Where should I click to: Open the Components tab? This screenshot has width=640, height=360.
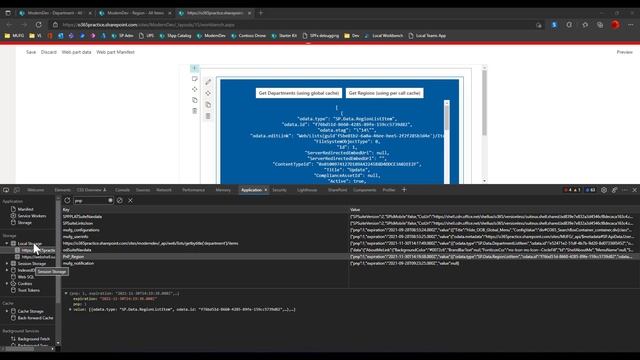(x=364, y=190)
